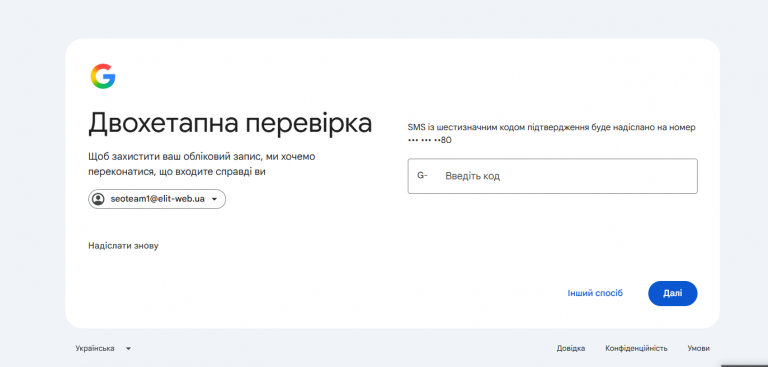Click the Надіслати знову link
Screen dimensions: 768x367
[x=123, y=245]
